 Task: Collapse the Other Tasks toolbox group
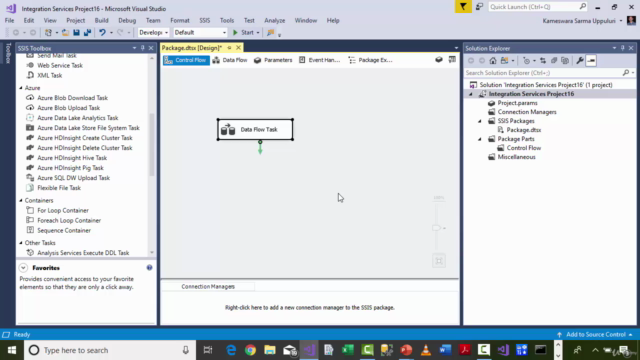[x=21, y=243]
